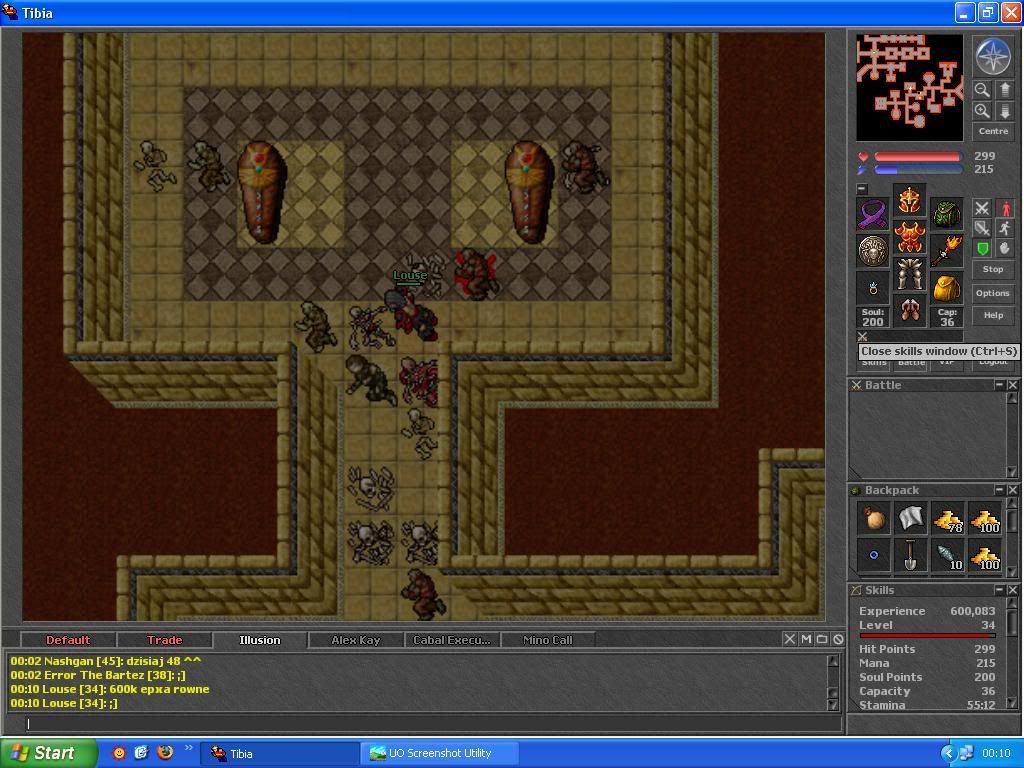Click the right sarcophagus
Image resolution: width=1024 pixels, height=768 pixels.
(x=530, y=193)
